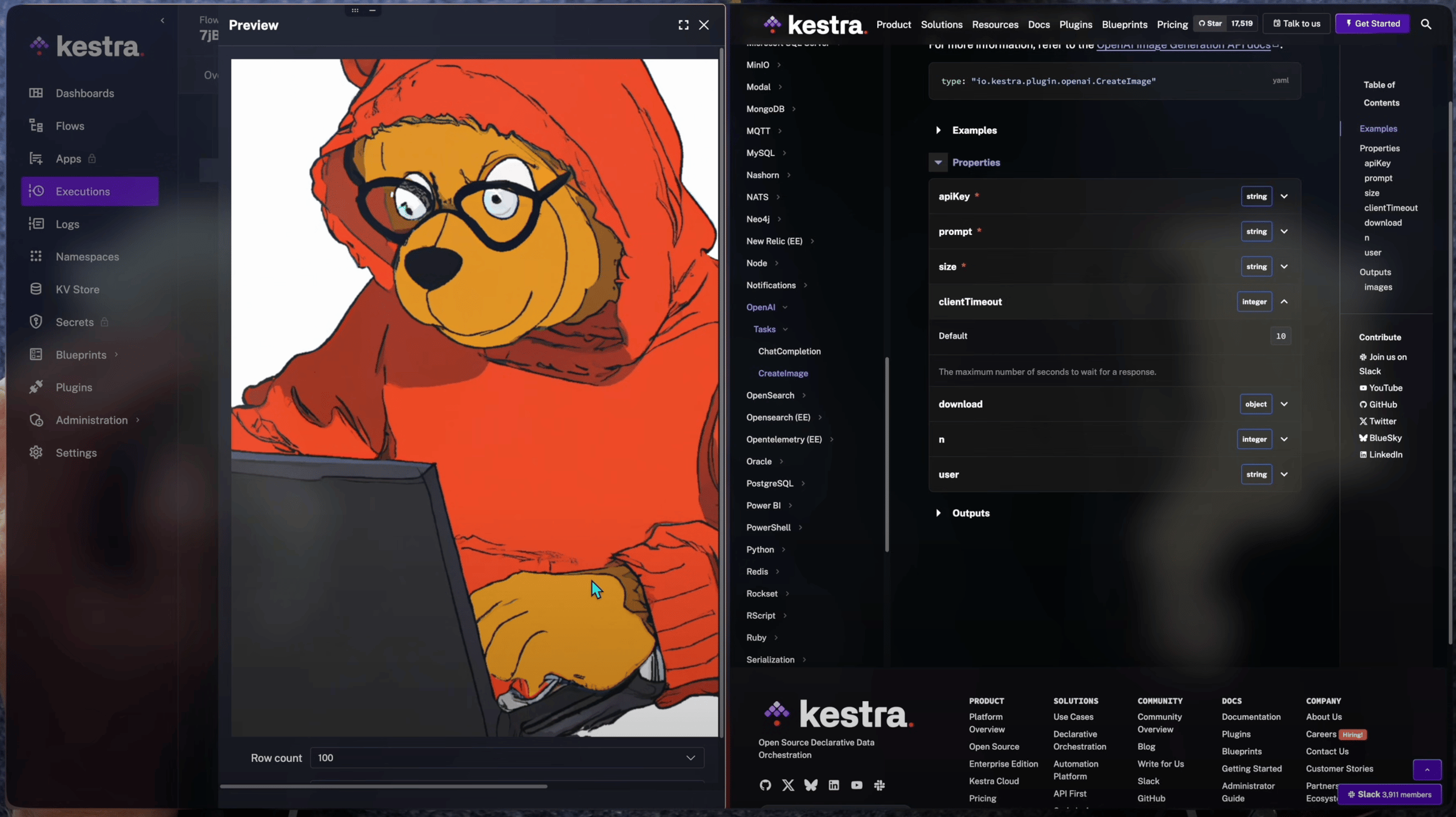Open GitHub icon in website footer
Screen dimensions: 1456x817
(x=765, y=785)
